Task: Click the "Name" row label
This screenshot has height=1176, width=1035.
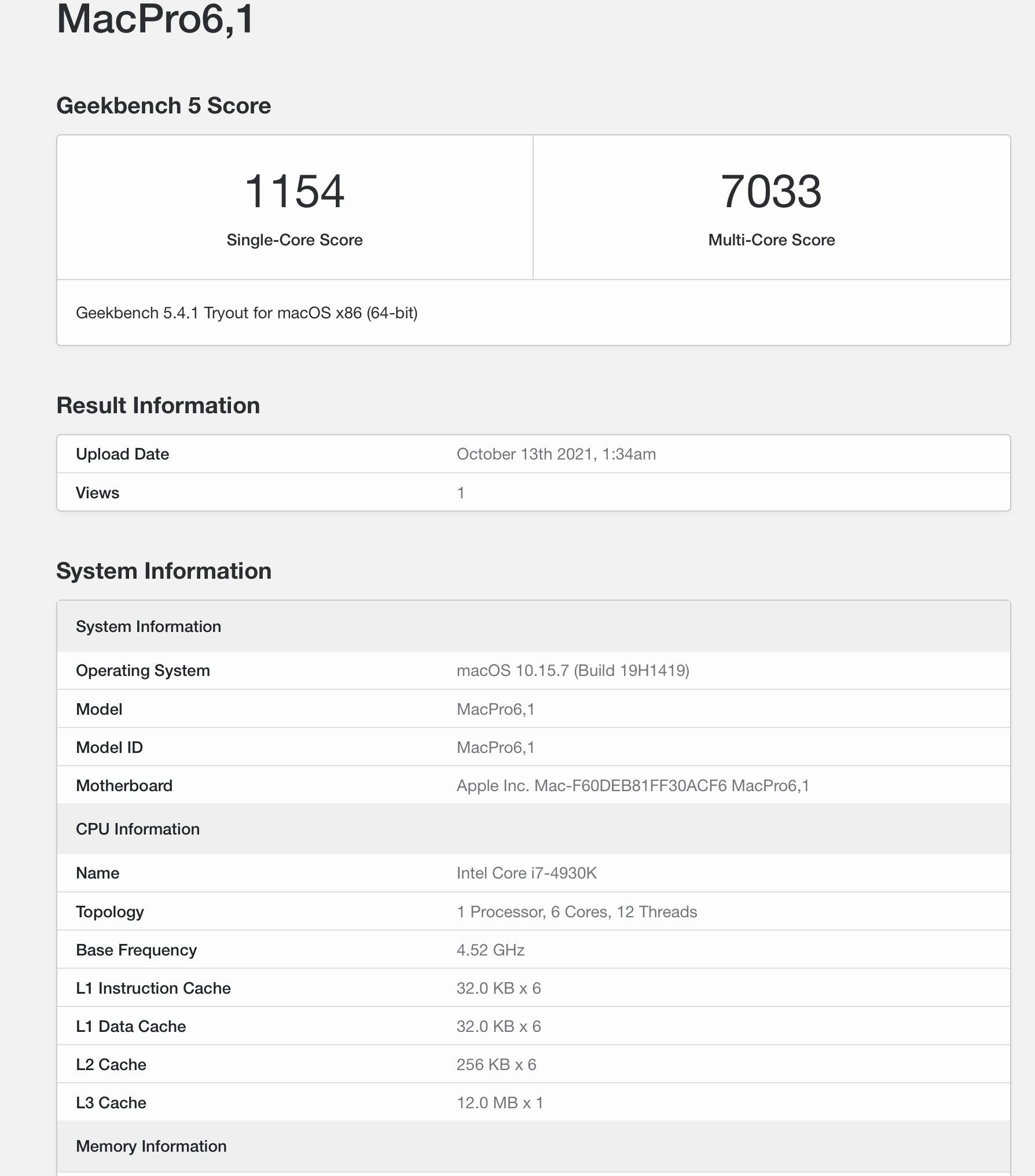Action: coord(98,873)
